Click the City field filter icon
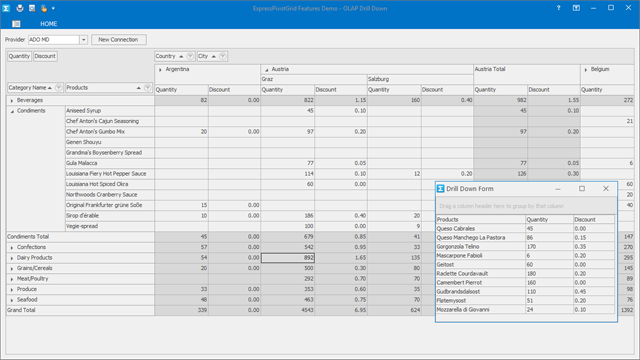 222,56
